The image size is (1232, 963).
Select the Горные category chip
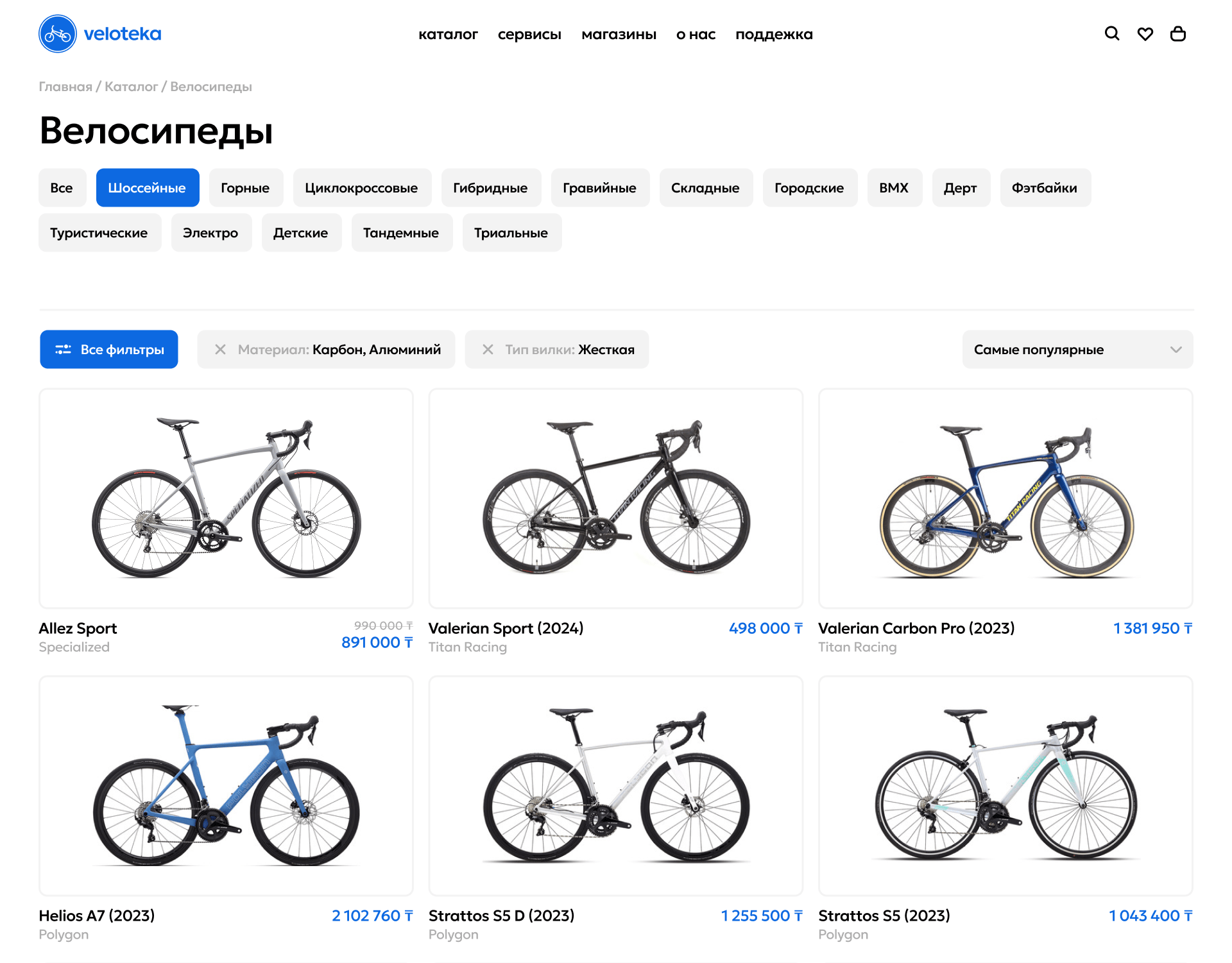click(x=245, y=188)
